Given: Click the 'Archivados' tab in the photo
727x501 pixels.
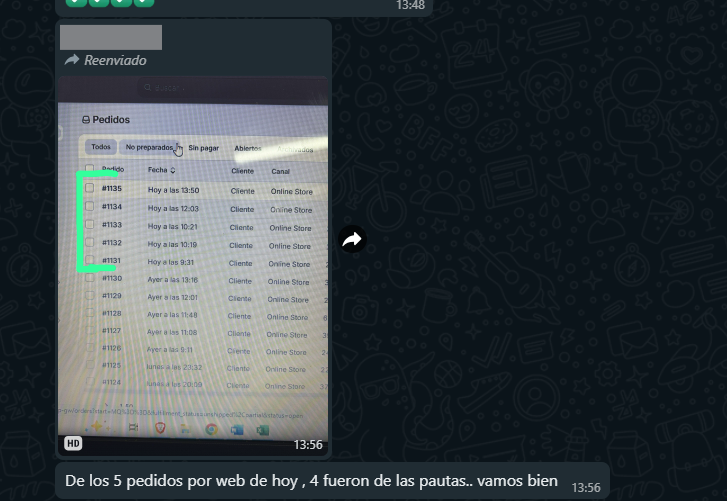Looking at the screenshot, I should tap(295, 149).
